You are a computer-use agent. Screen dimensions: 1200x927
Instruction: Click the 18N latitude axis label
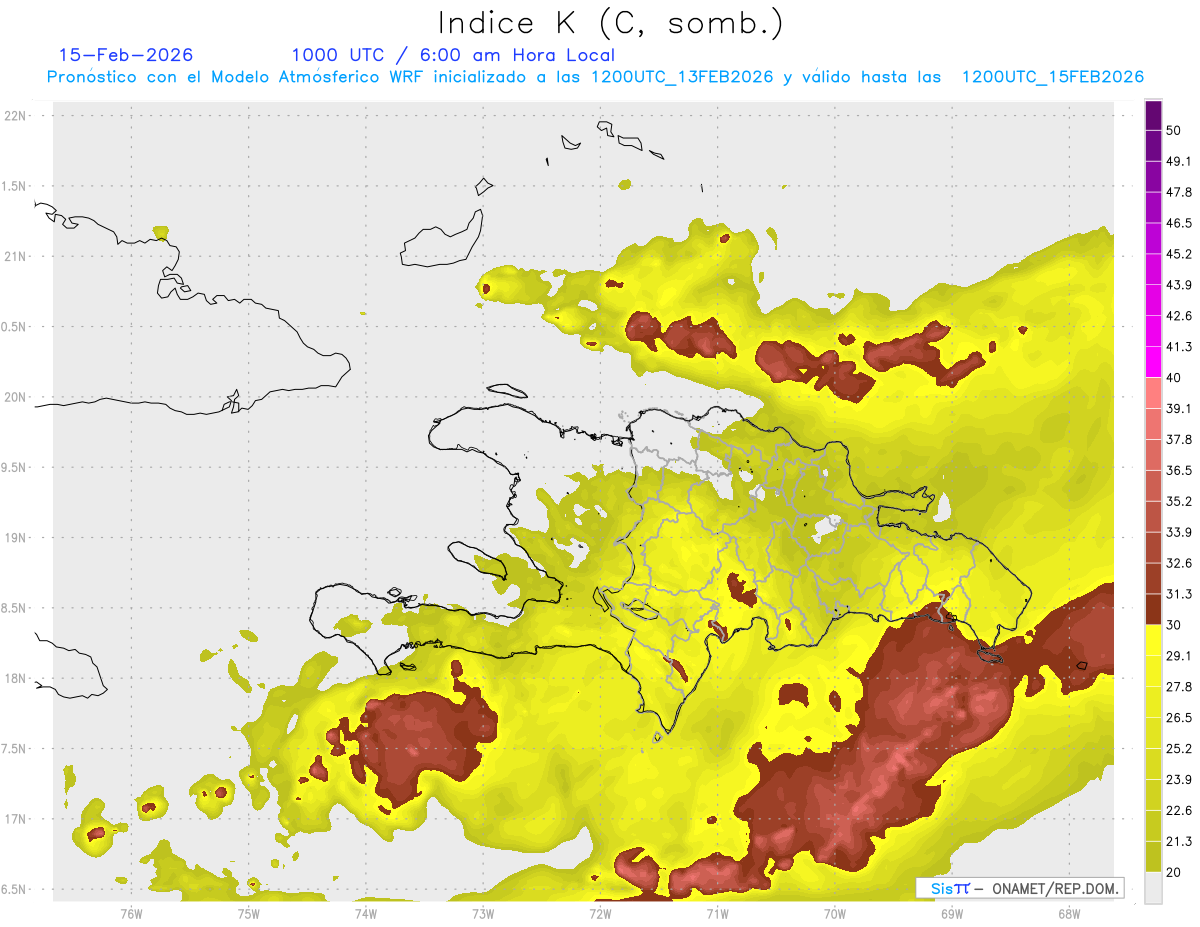click(x=16, y=678)
